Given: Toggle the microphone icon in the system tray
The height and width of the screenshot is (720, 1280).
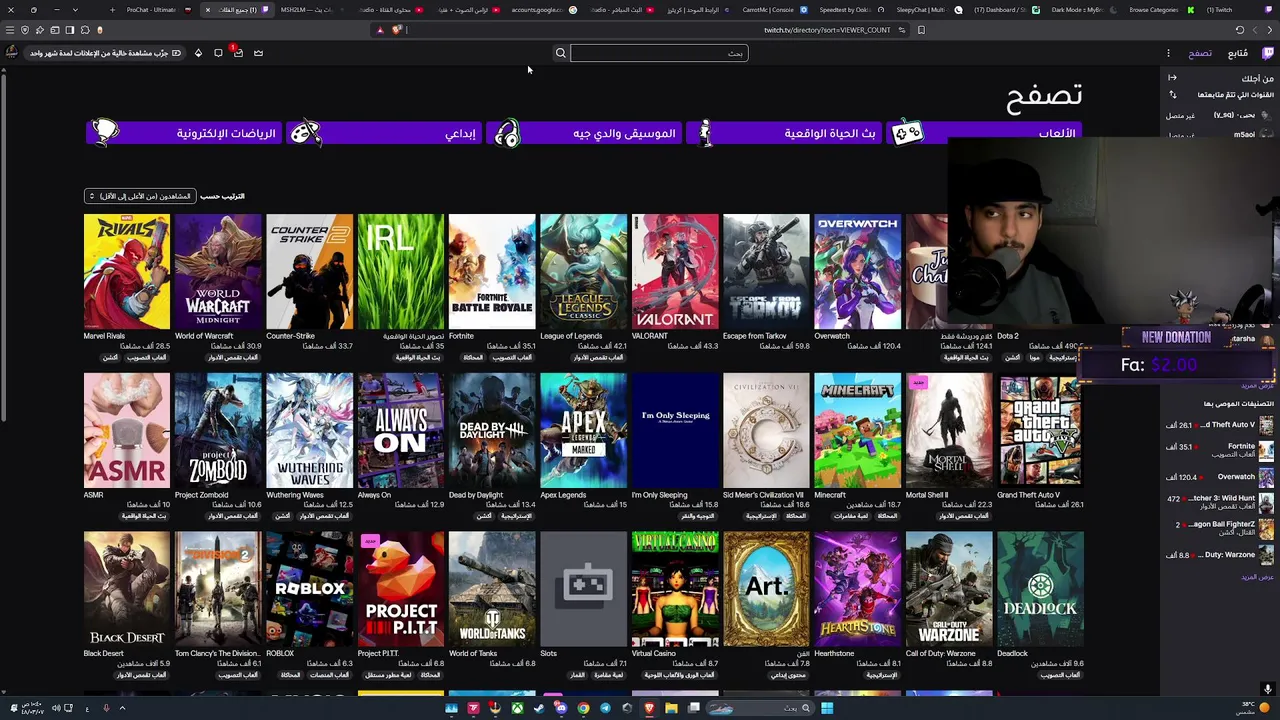Looking at the screenshot, I should (x=106, y=709).
